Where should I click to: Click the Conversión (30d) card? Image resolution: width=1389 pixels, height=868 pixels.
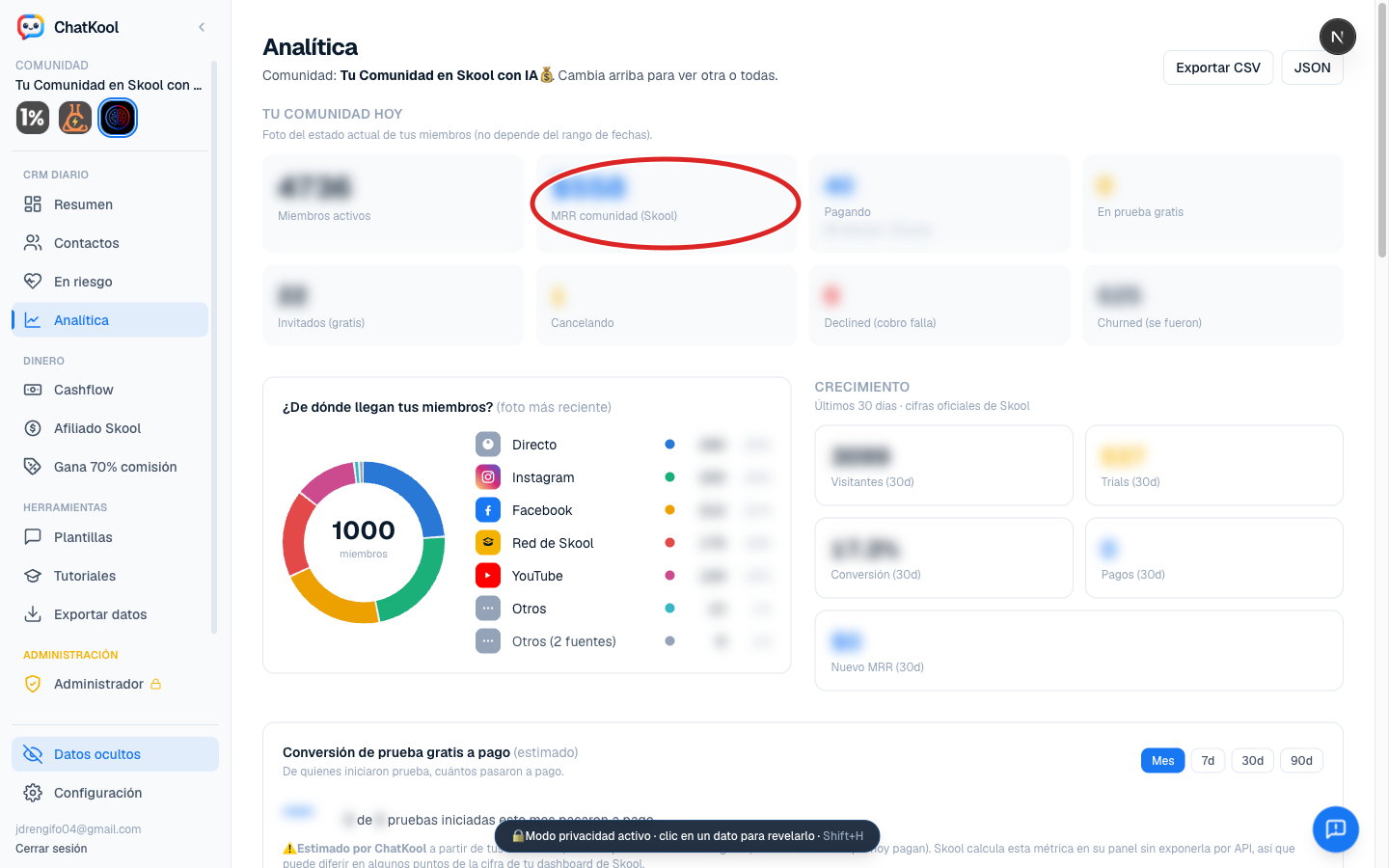pyautogui.click(x=944, y=558)
